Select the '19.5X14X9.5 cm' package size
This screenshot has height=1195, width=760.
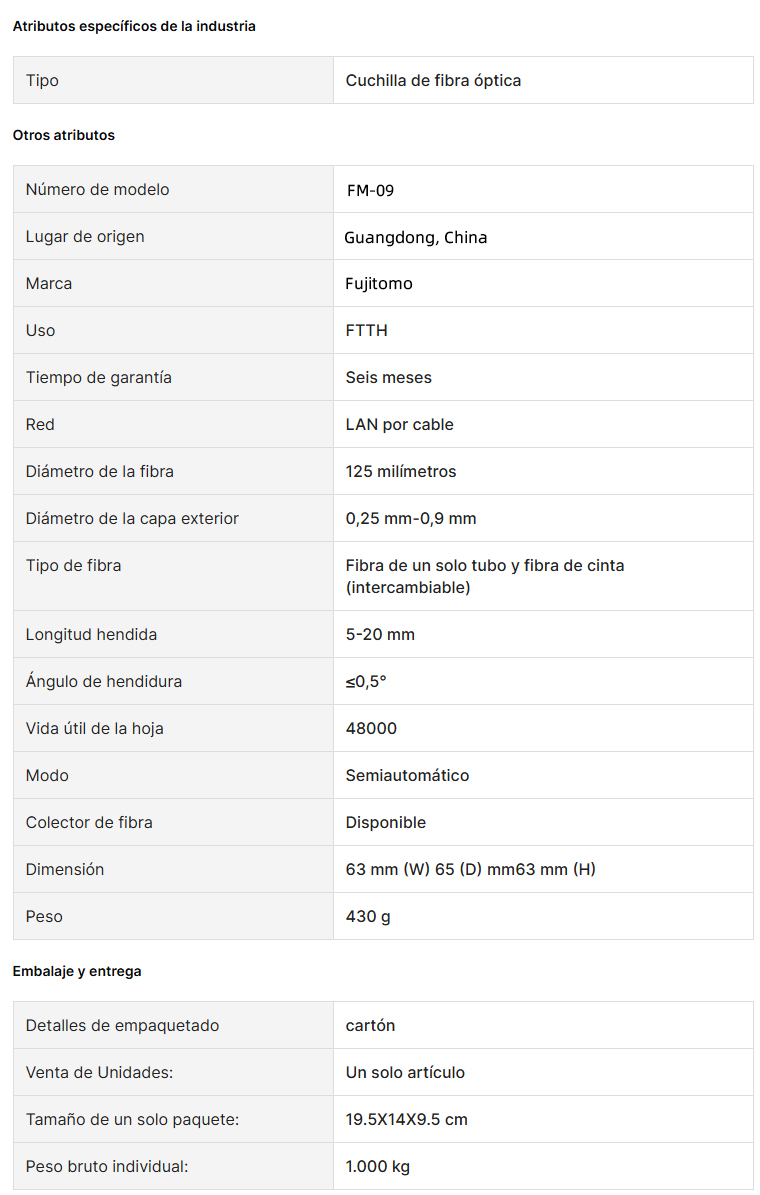click(406, 1120)
